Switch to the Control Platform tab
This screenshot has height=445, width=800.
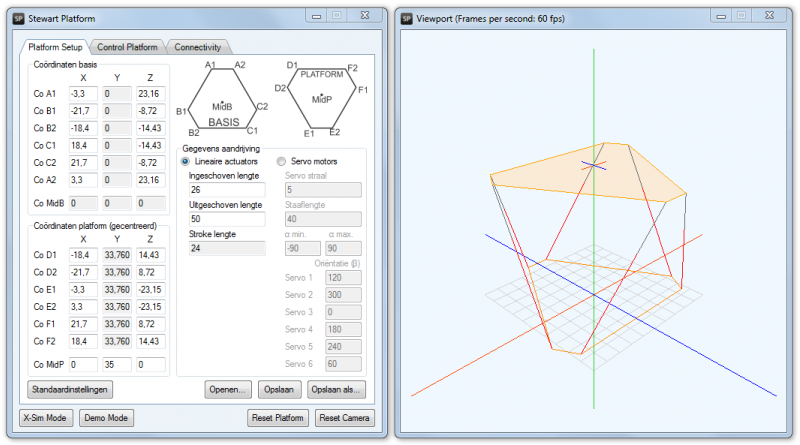point(128,47)
